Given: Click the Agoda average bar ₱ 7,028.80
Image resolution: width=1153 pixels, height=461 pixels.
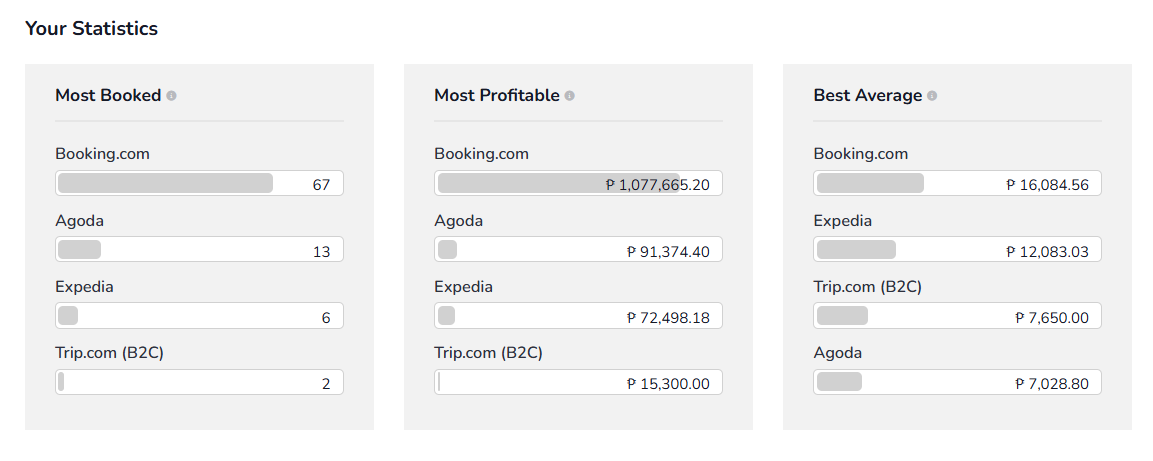Looking at the screenshot, I should tap(957, 382).
